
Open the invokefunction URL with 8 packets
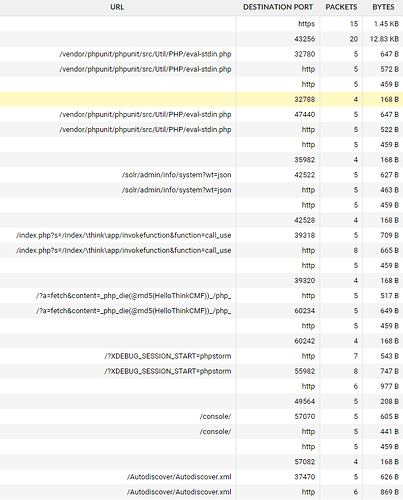tap(123, 250)
